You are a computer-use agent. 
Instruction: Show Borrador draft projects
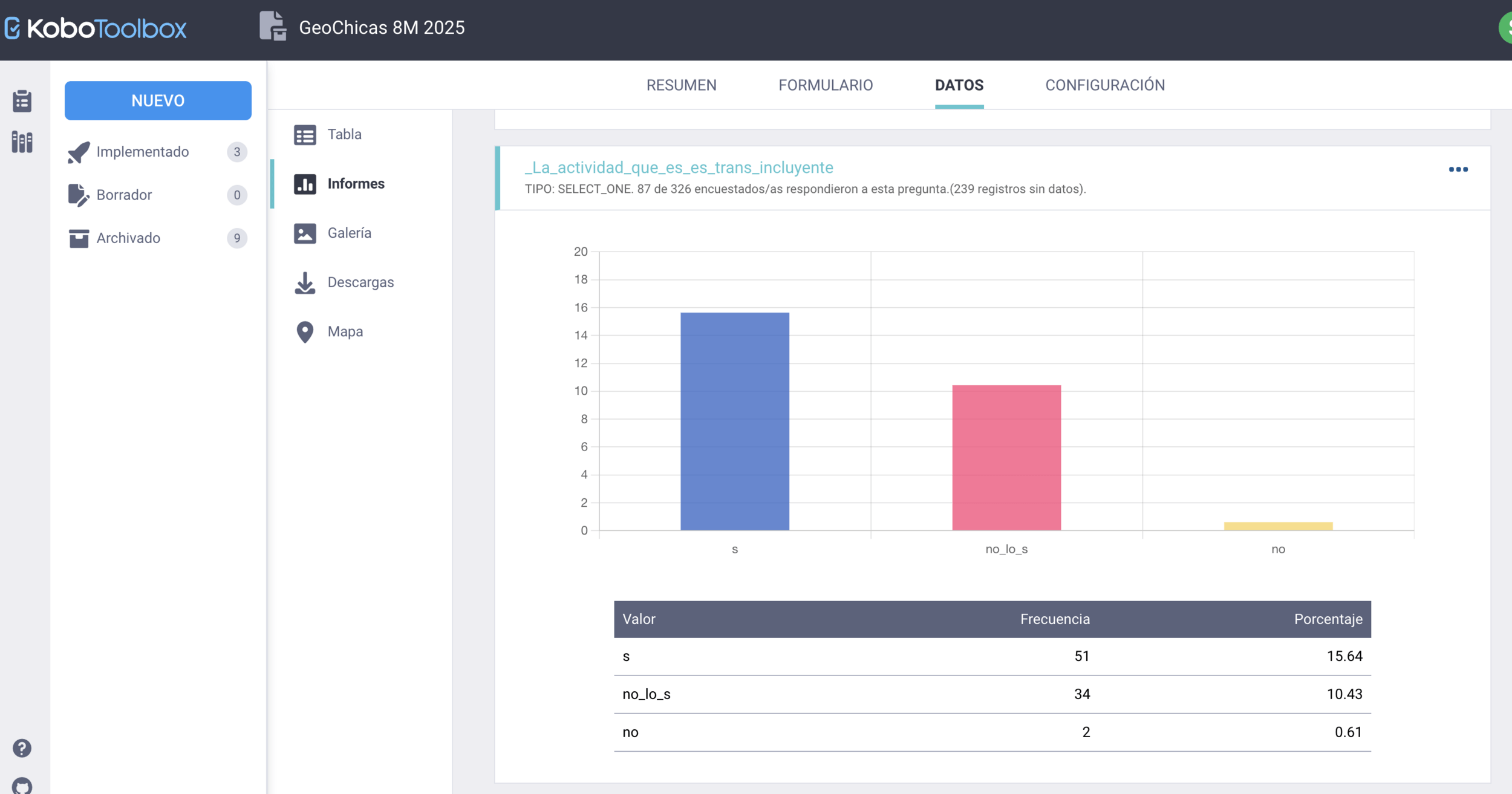coord(124,195)
